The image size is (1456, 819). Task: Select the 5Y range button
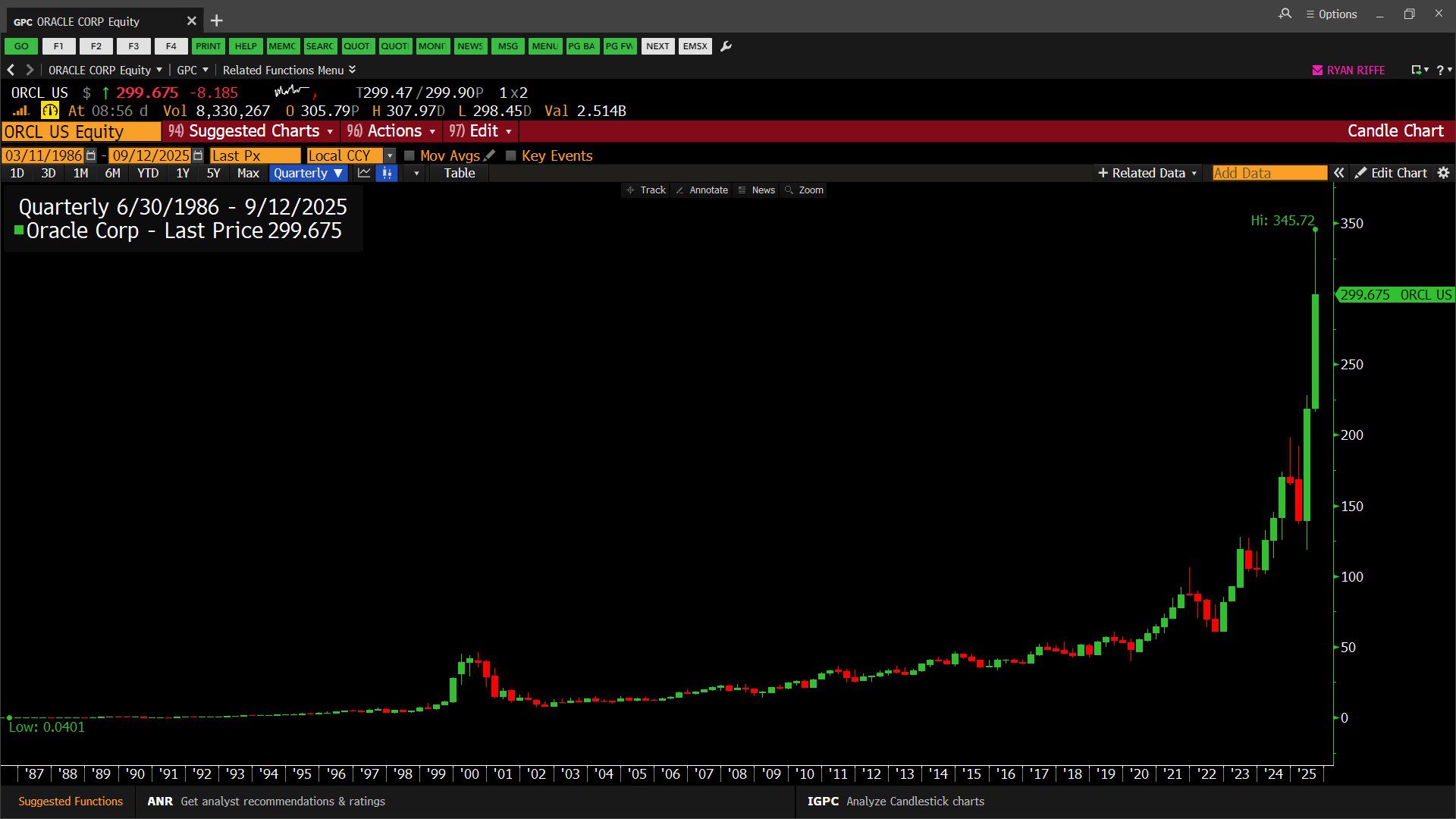pyautogui.click(x=213, y=173)
